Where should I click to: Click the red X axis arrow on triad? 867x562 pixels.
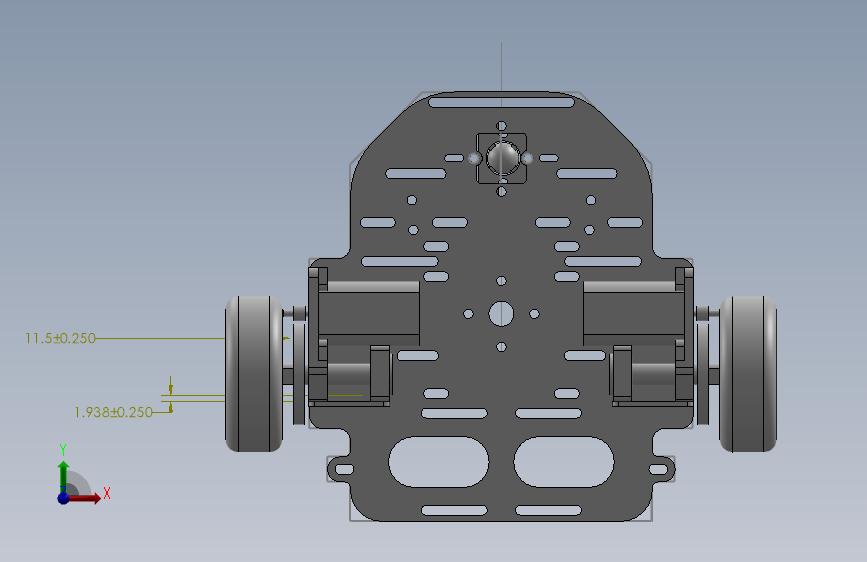click(86, 498)
